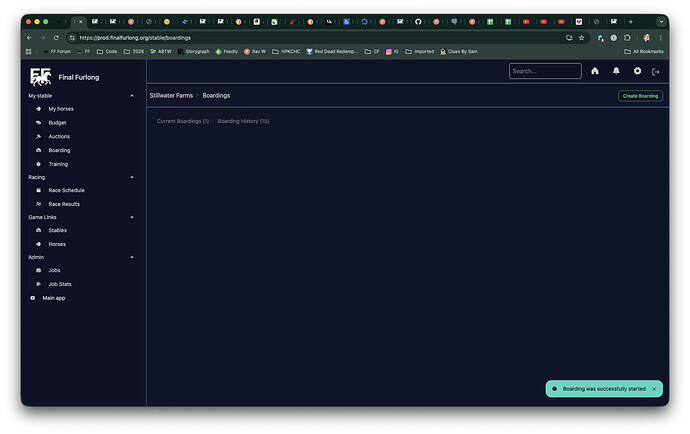Open the Storygraph bookmark
Viewport: 690px width, 434px height.
194,51
